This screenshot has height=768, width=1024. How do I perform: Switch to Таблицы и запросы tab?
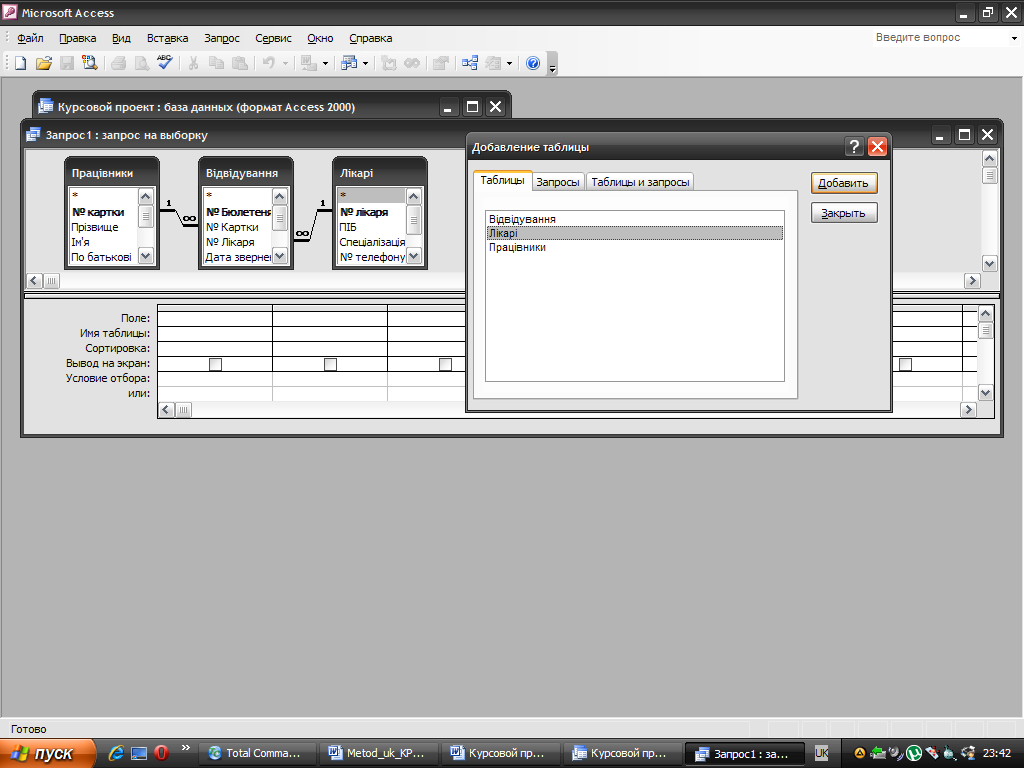pyautogui.click(x=640, y=182)
